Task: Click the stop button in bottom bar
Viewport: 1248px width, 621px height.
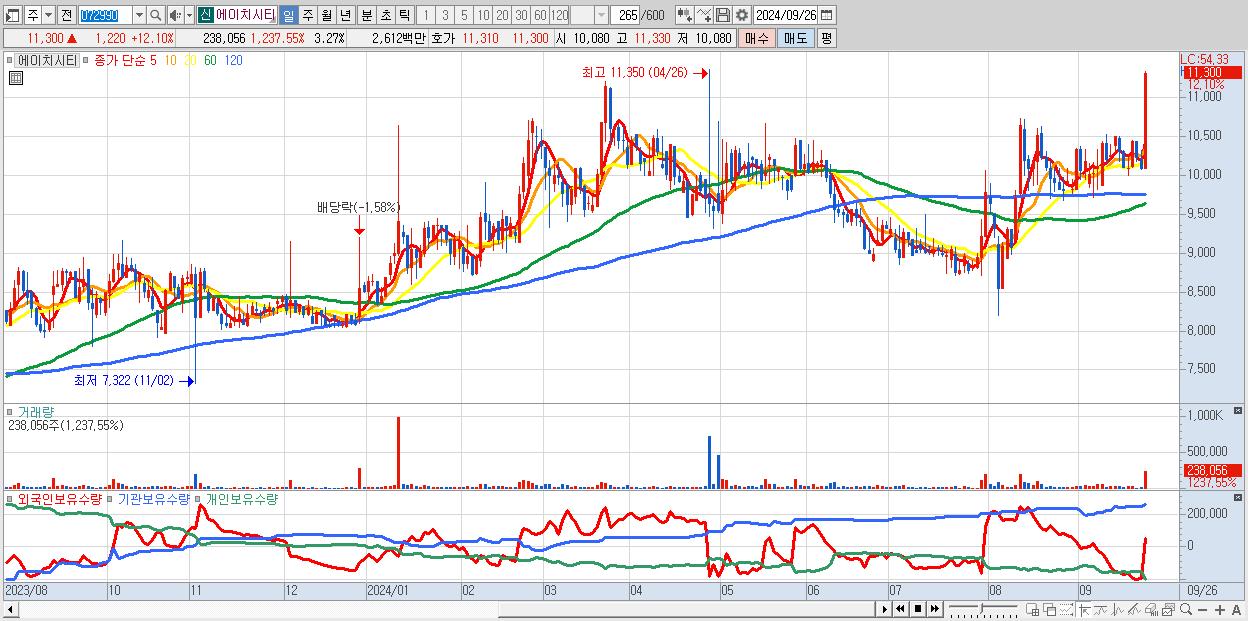Action: click(918, 608)
